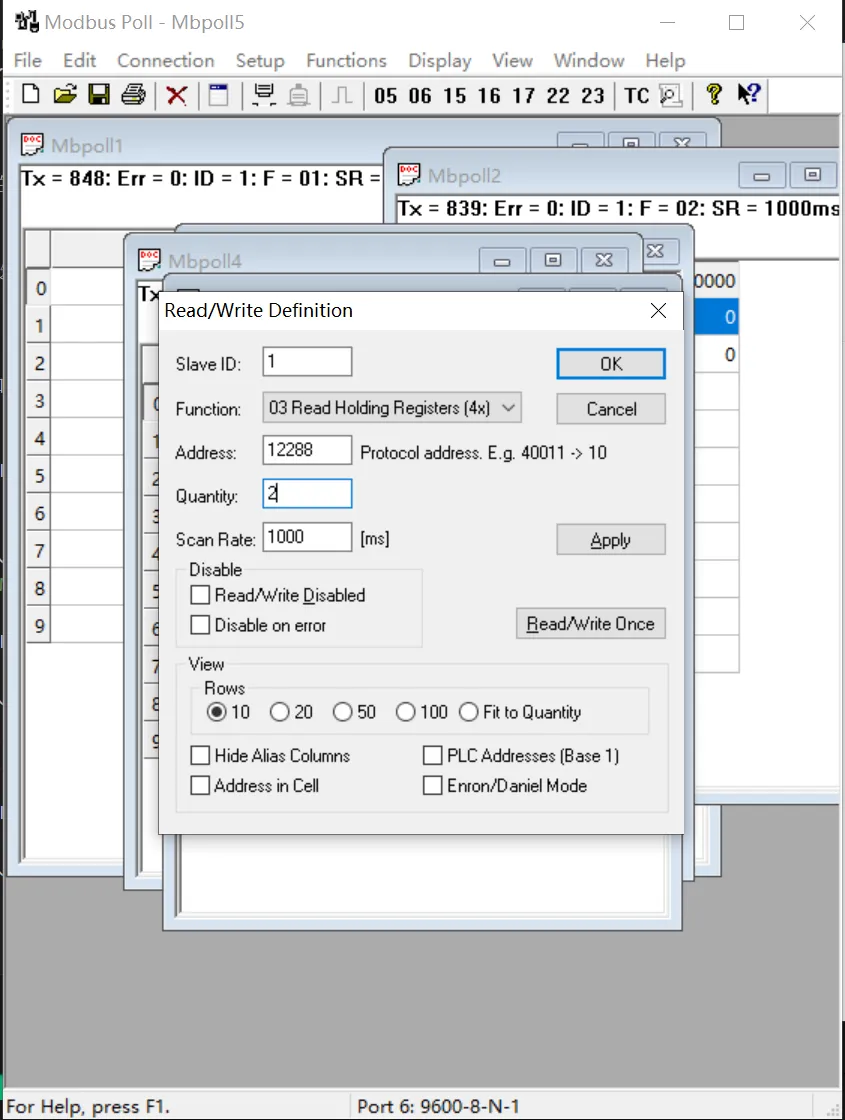The image size is (845, 1120).
Task: Open the Read/Write definition window icon
Action: click(219, 94)
